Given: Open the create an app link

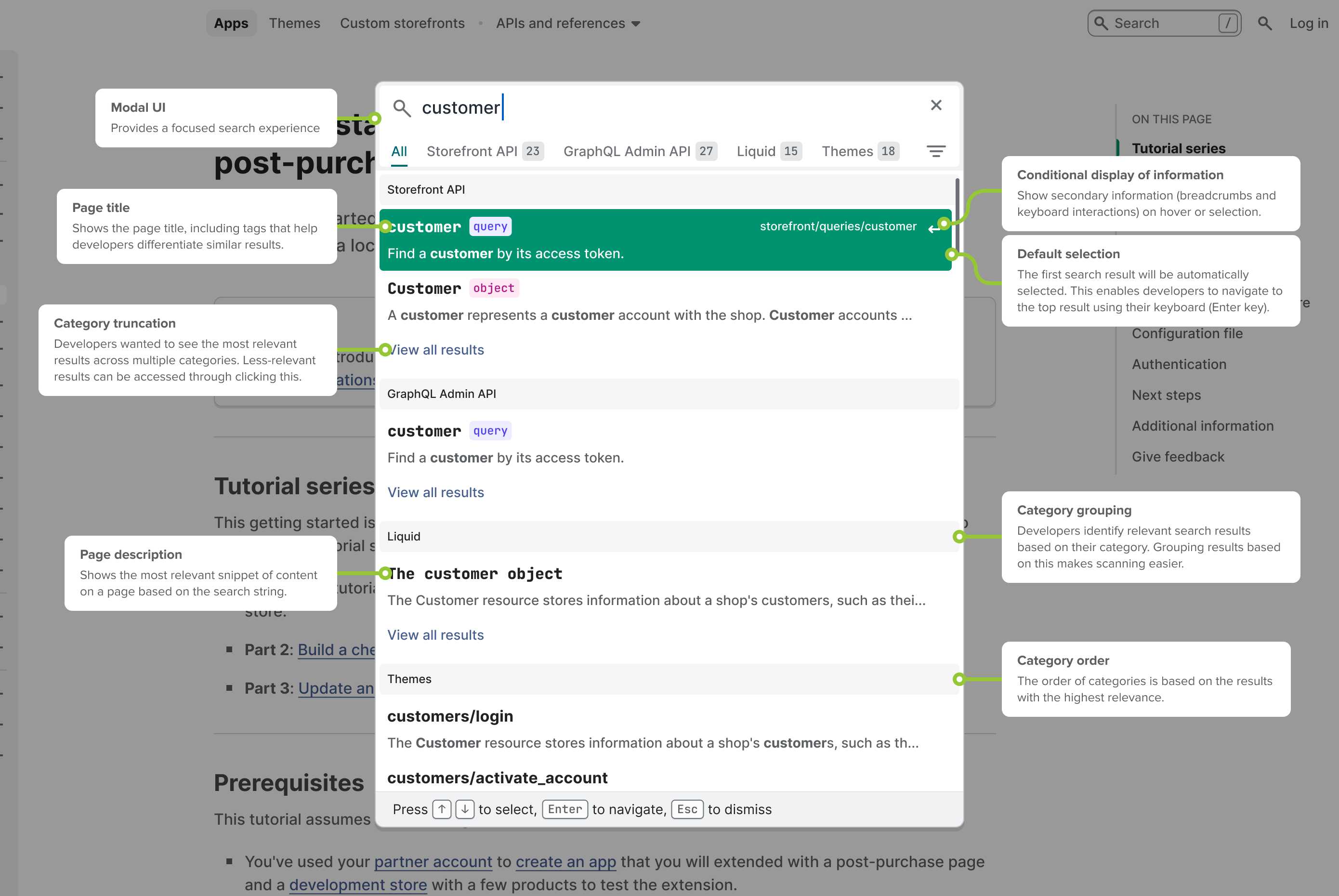Looking at the screenshot, I should (565, 862).
